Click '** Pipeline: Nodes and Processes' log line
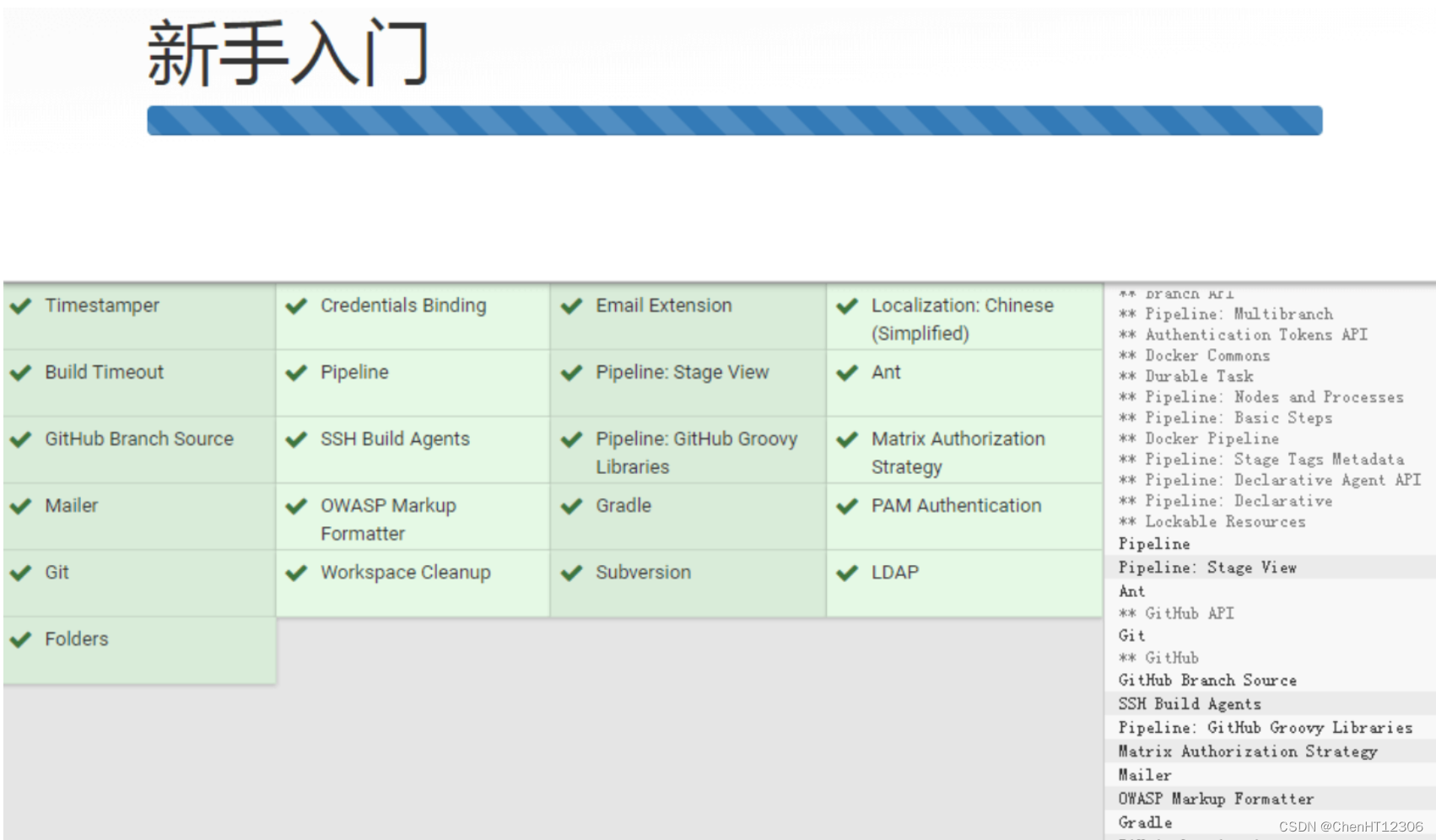This screenshot has height=840, width=1436. coord(1261,397)
